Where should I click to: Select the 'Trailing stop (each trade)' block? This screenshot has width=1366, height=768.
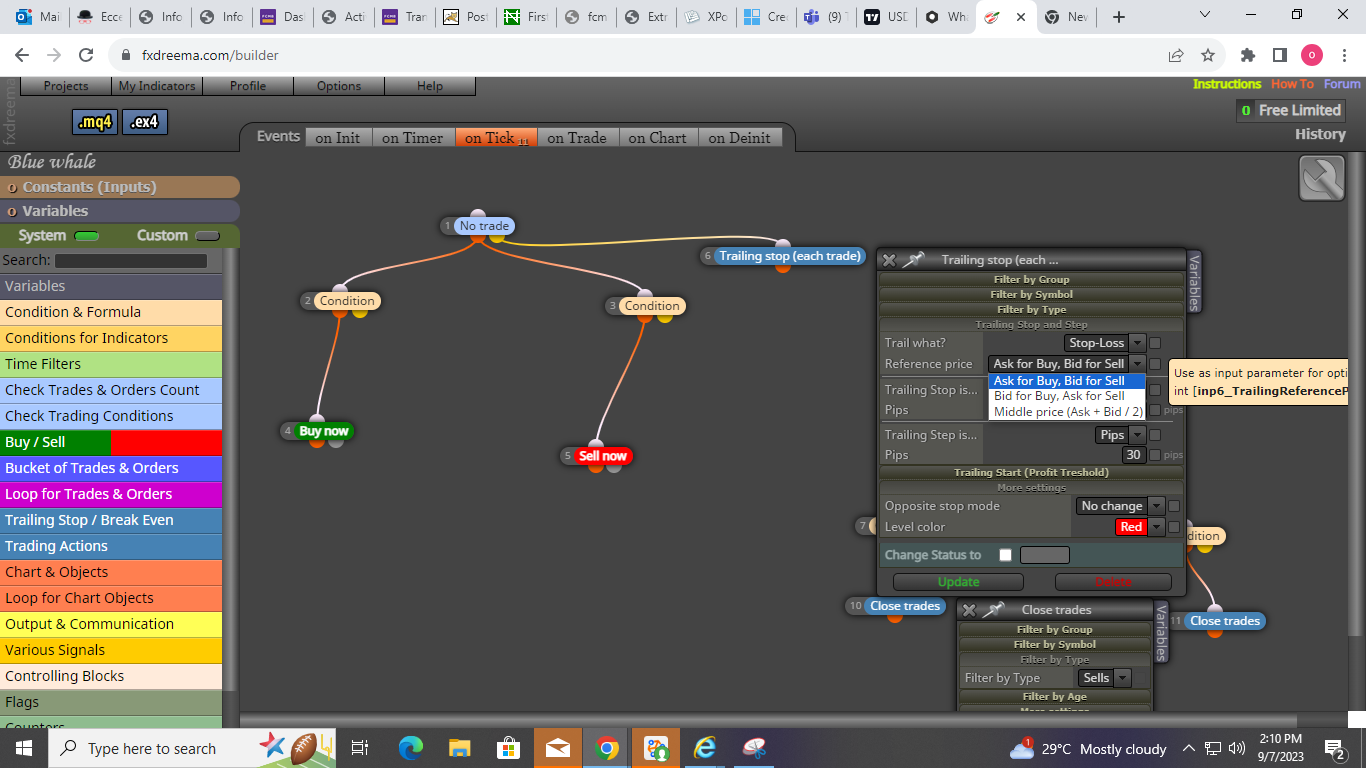(789, 256)
